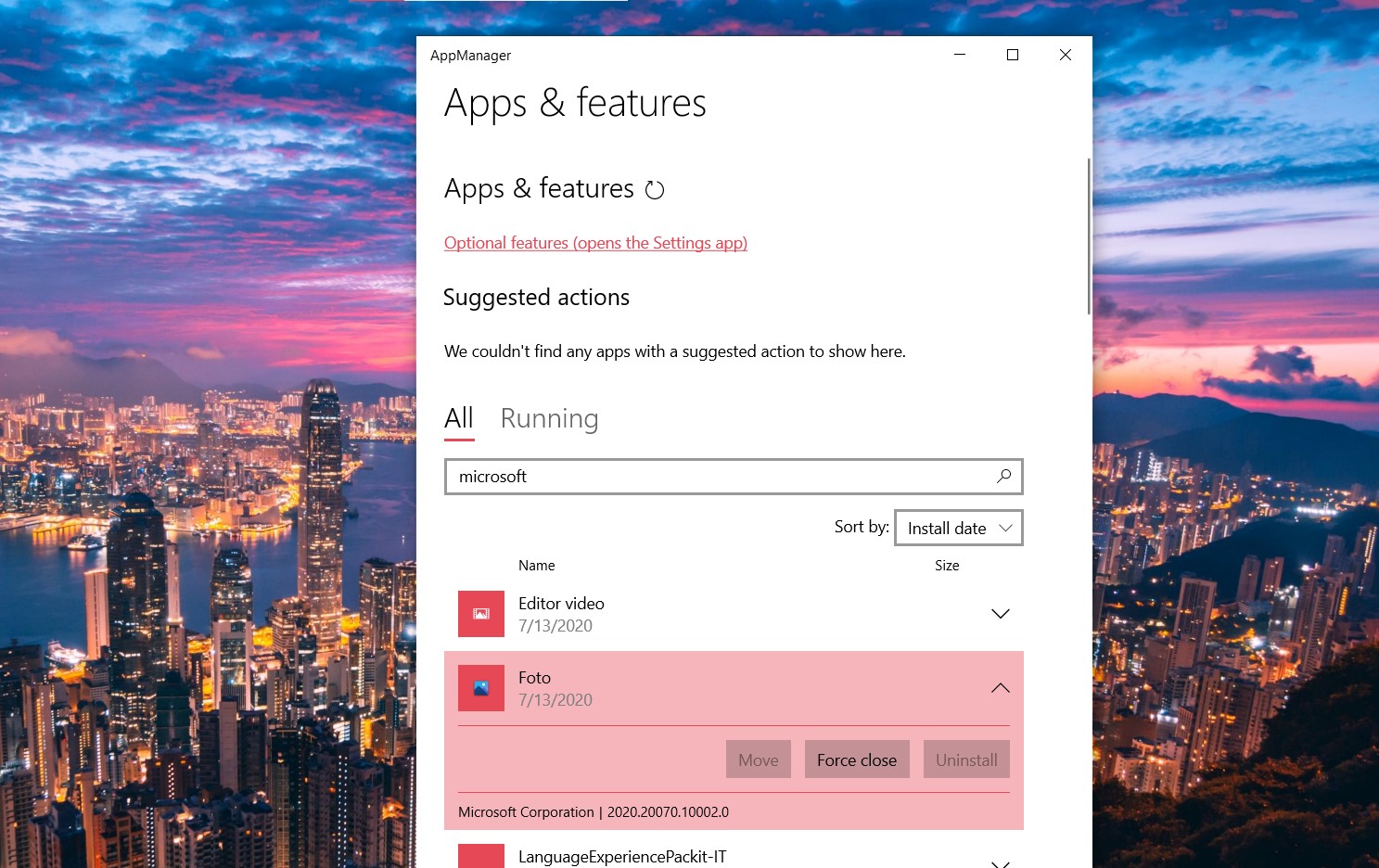The width and height of the screenshot is (1379, 868).
Task: Open the Sort by Install date dropdown
Action: click(959, 528)
